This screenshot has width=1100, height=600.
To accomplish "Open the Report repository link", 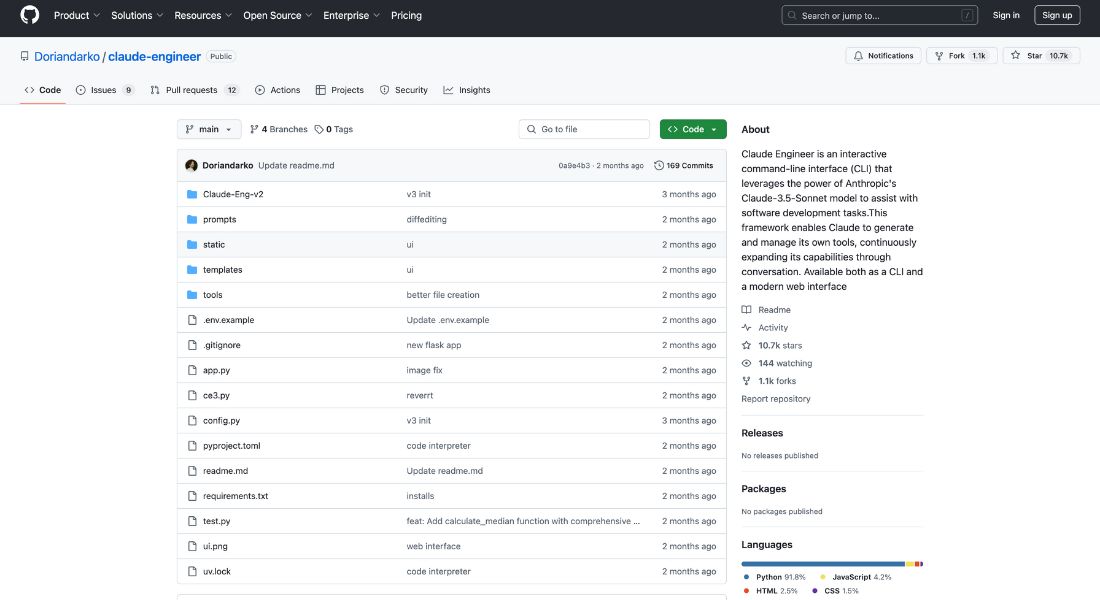I will pos(775,398).
